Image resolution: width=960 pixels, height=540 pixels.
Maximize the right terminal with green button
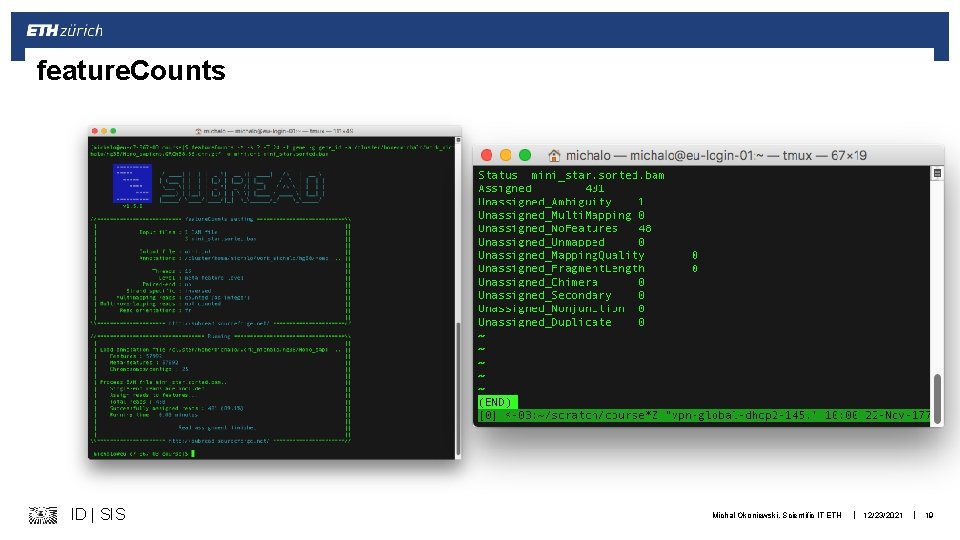(x=525, y=156)
